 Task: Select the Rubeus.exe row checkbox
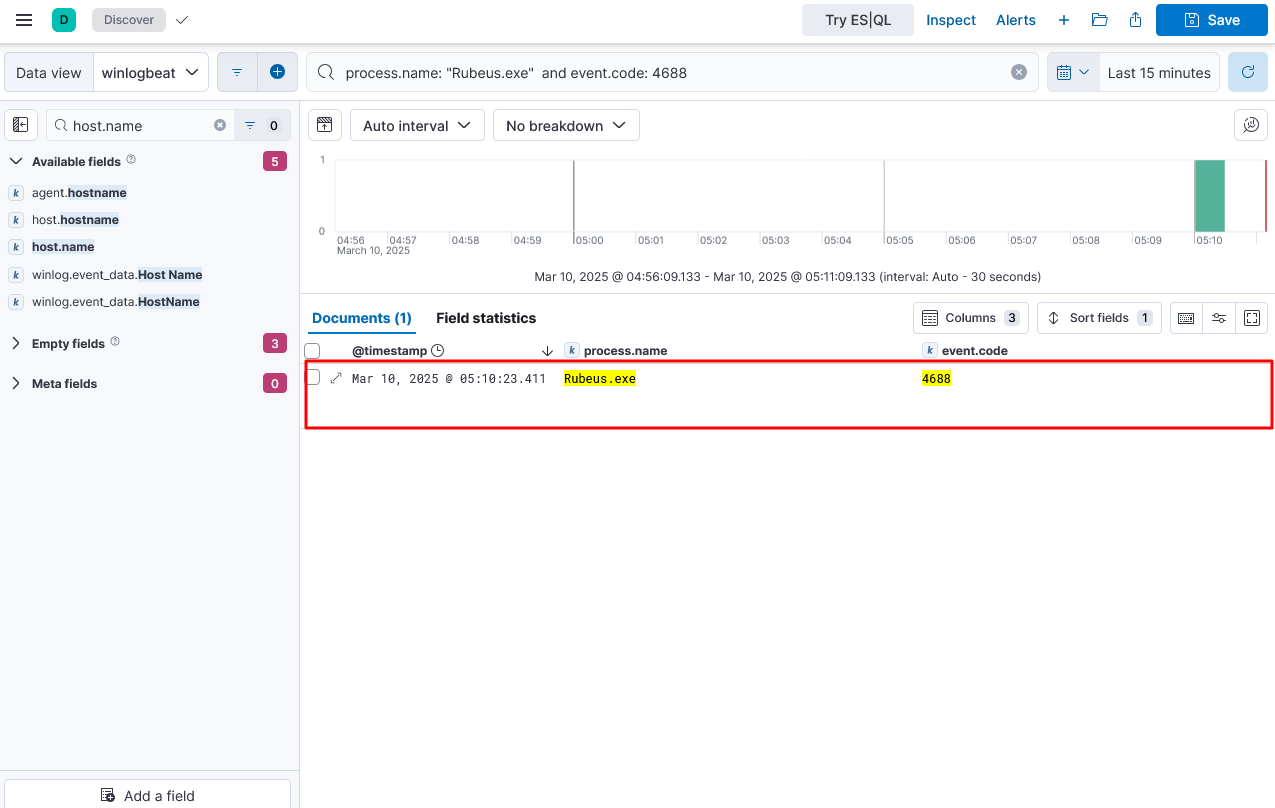(313, 378)
